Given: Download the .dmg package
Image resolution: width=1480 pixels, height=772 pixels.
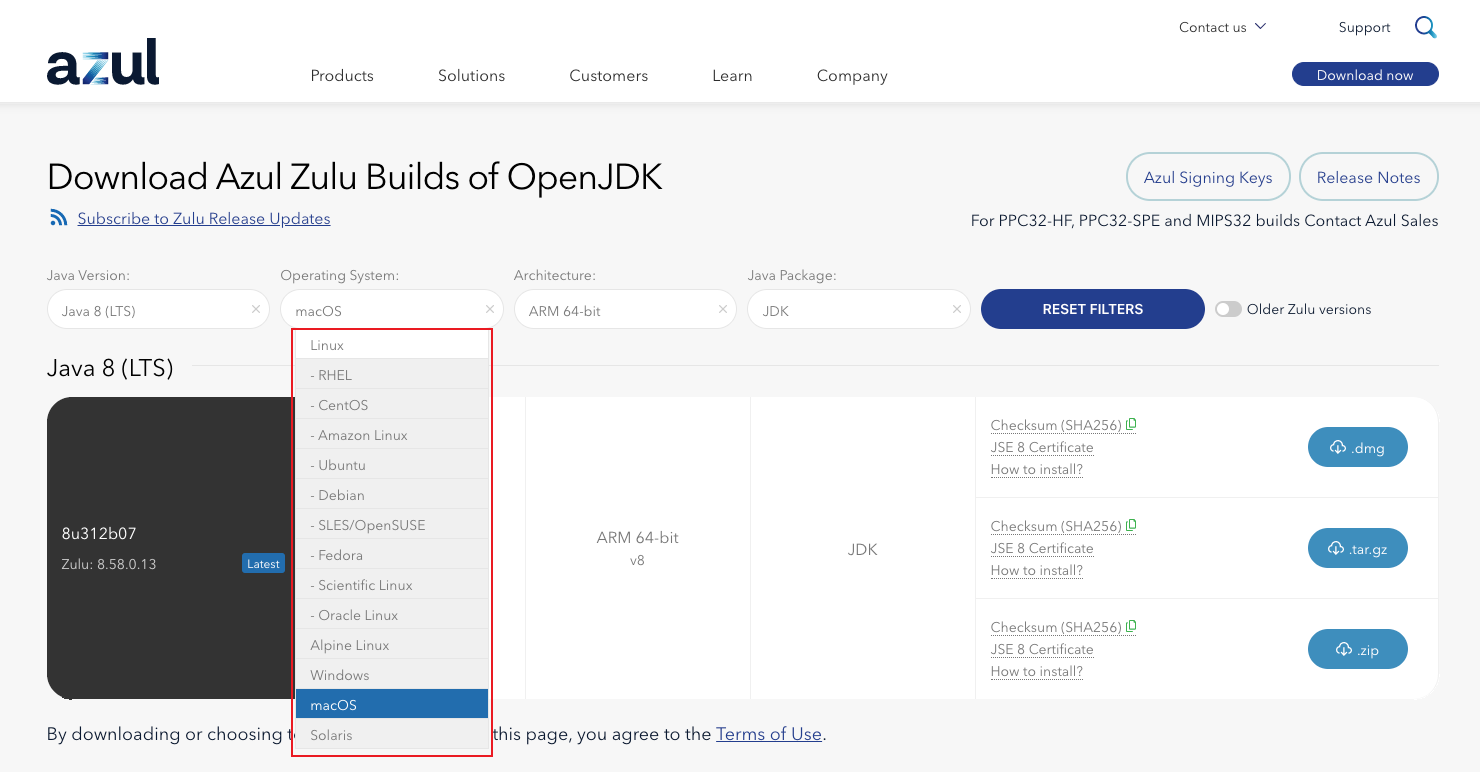Looking at the screenshot, I should (x=1358, y=448).
